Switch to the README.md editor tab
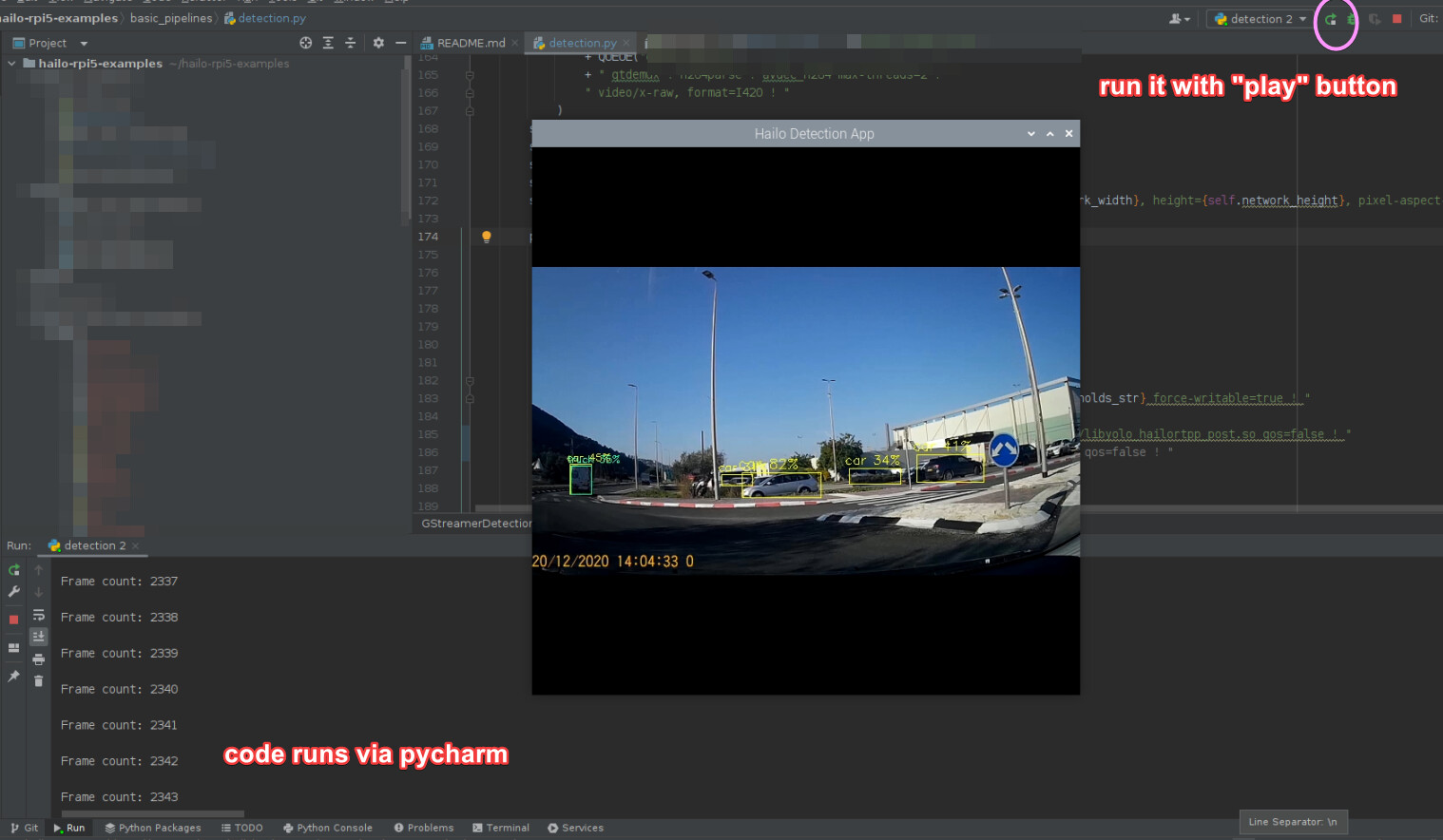Screen dimensions: 1443x840 [470, 43]
